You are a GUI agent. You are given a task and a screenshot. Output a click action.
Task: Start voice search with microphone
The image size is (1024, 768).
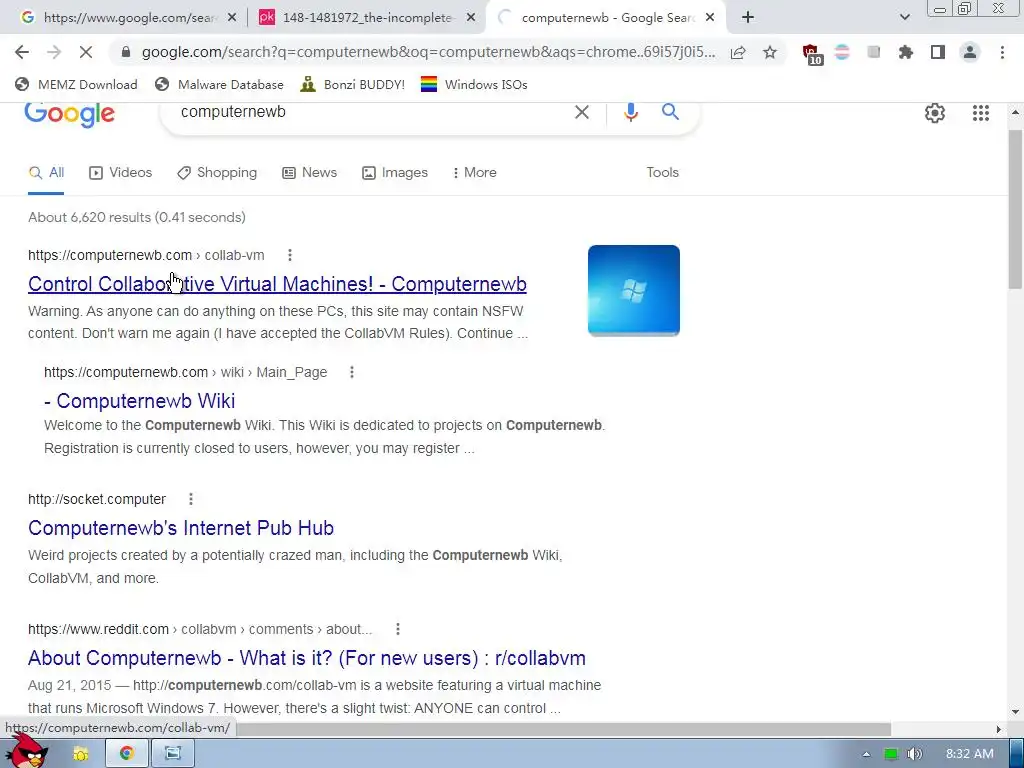click(630, 112)
